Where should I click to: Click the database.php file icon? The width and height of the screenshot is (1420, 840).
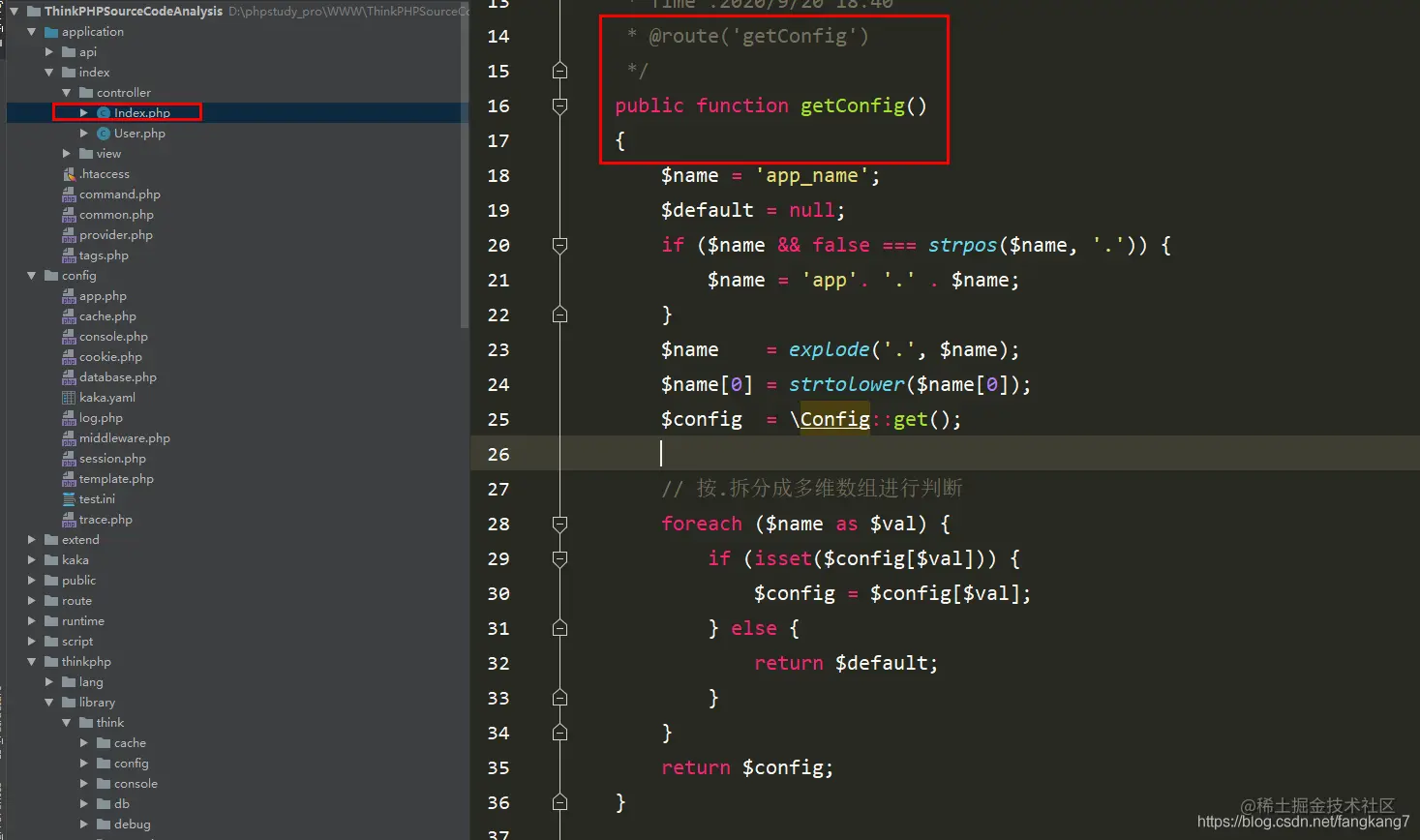pyautogui.click(x=69, y=377)
